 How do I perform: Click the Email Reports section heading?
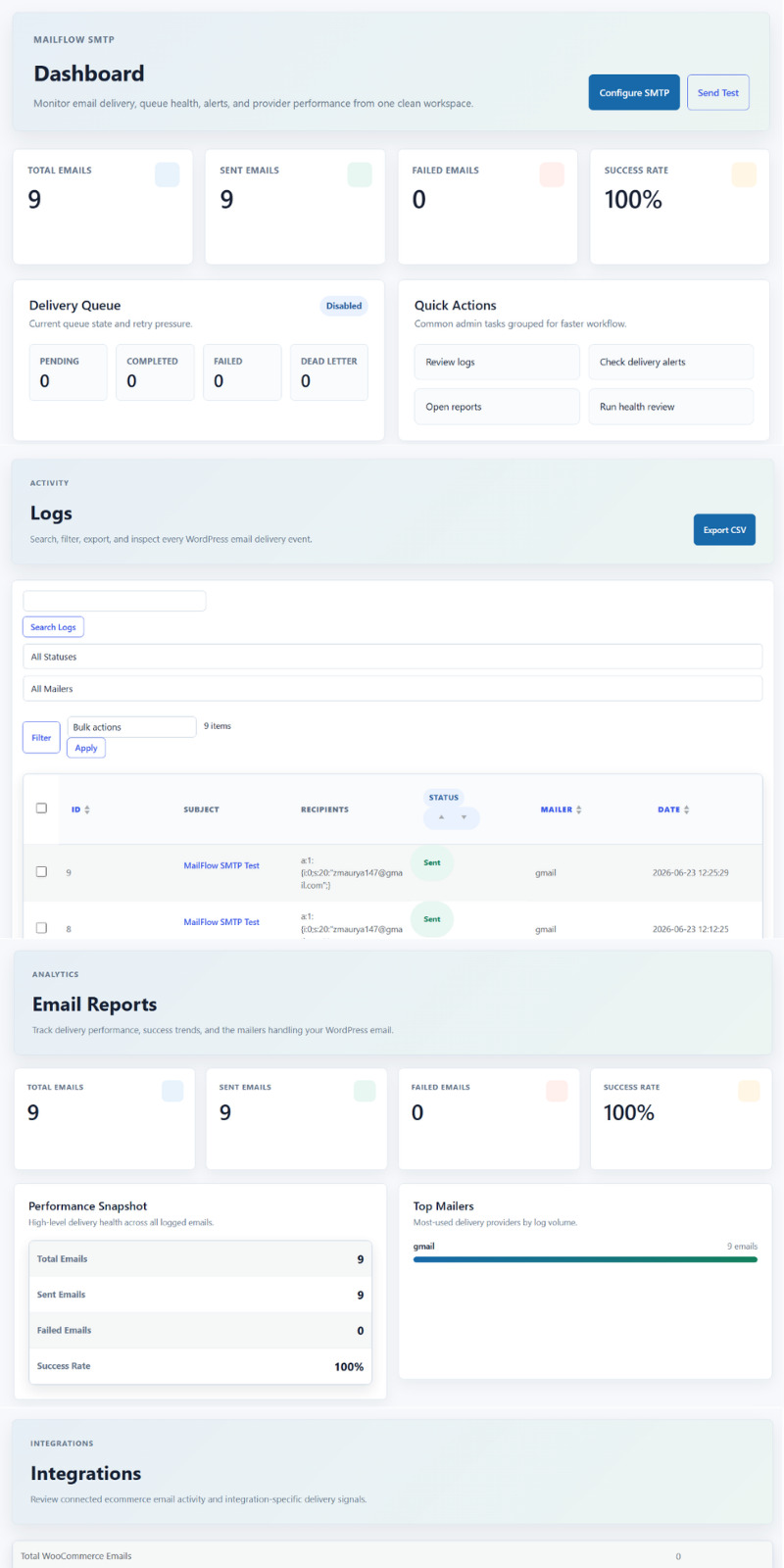94,1004
